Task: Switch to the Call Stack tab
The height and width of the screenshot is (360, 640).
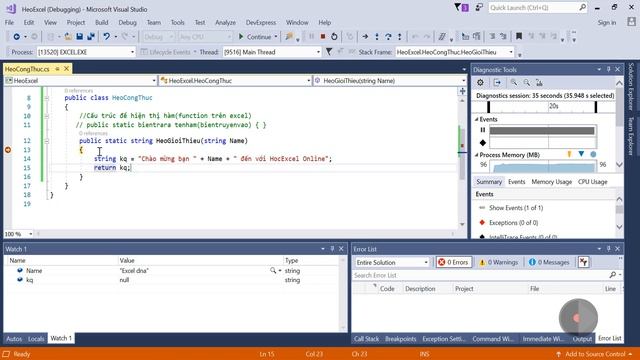Action: [366, 338]
